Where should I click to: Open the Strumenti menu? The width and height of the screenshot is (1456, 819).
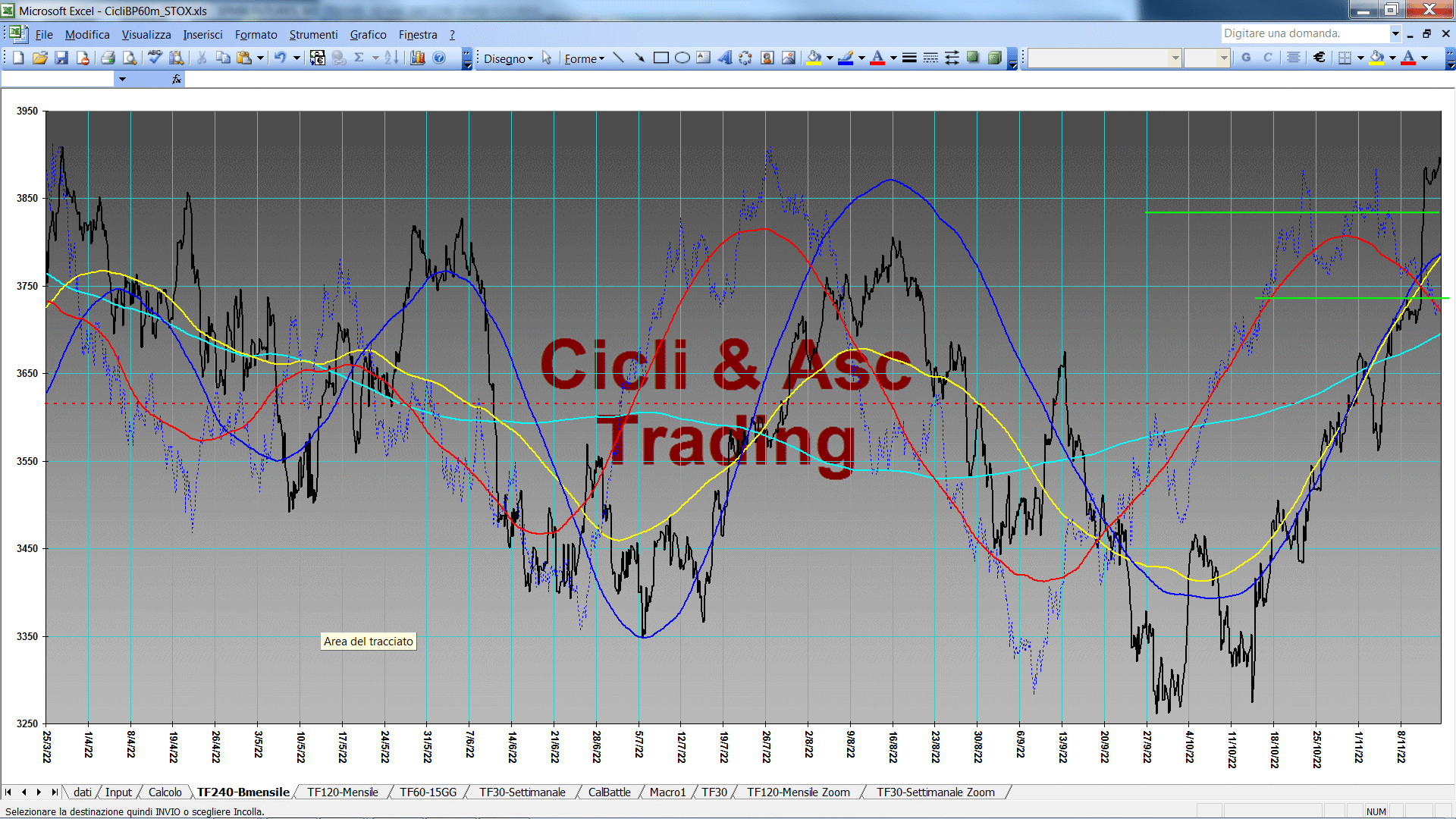313,35
